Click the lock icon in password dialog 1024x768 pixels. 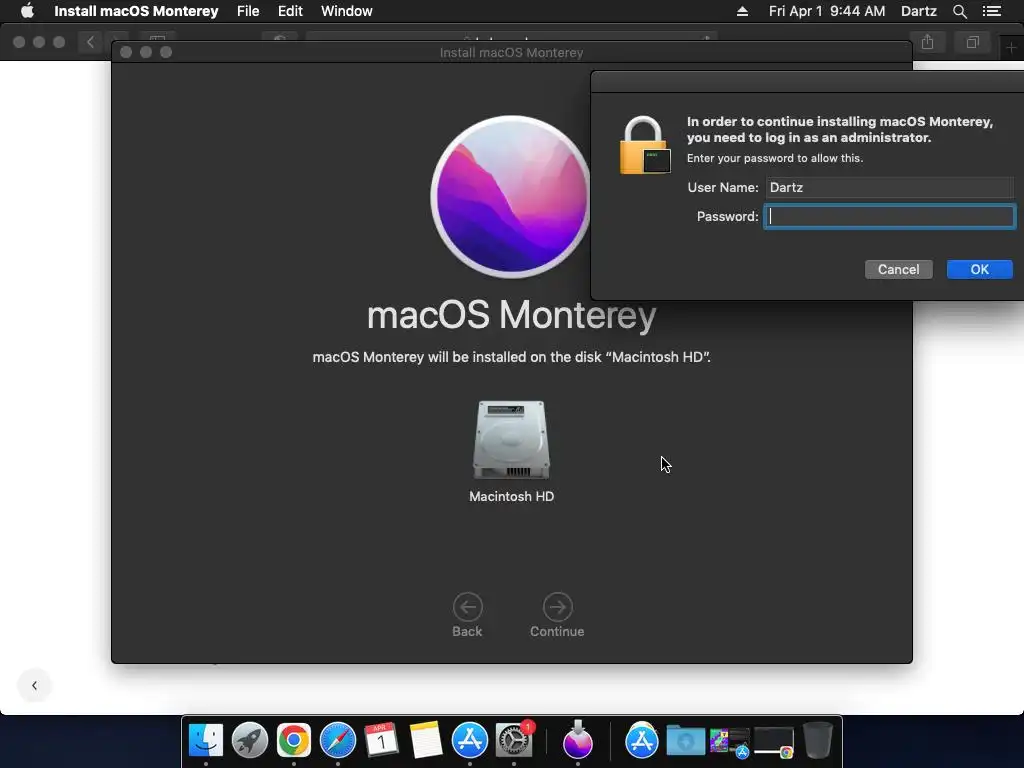point(645,145)
